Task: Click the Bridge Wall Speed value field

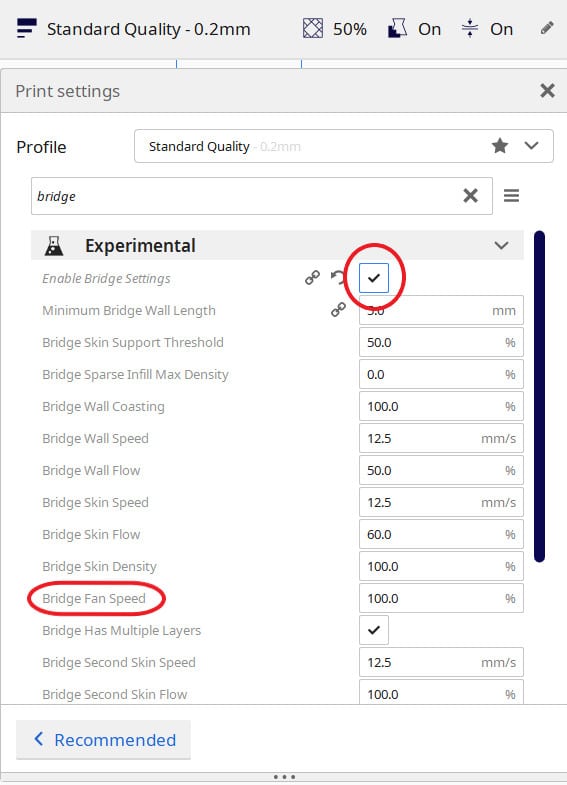Action: point(441,439)
